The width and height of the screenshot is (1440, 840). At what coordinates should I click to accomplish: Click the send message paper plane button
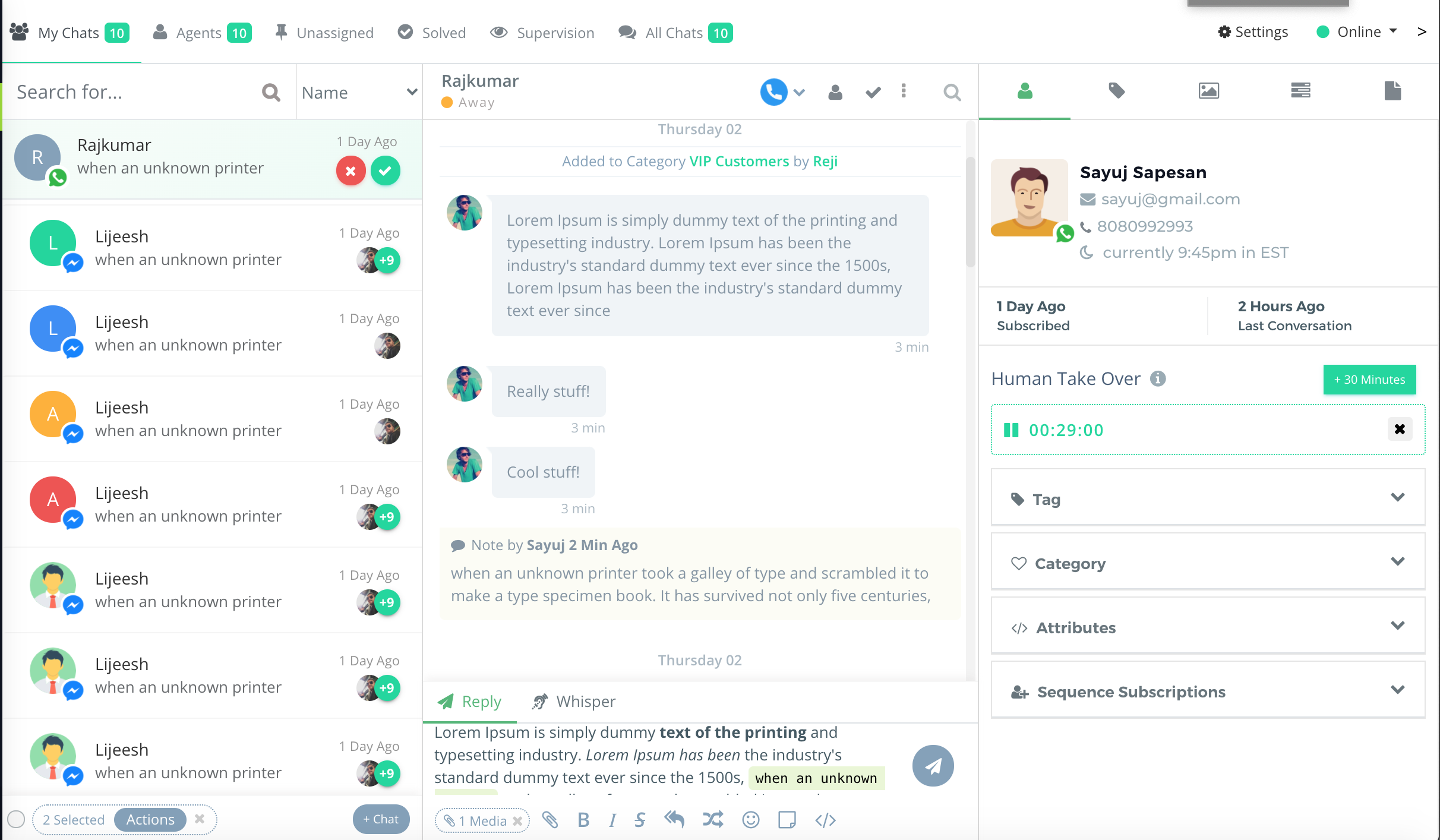tap(933, 766)
